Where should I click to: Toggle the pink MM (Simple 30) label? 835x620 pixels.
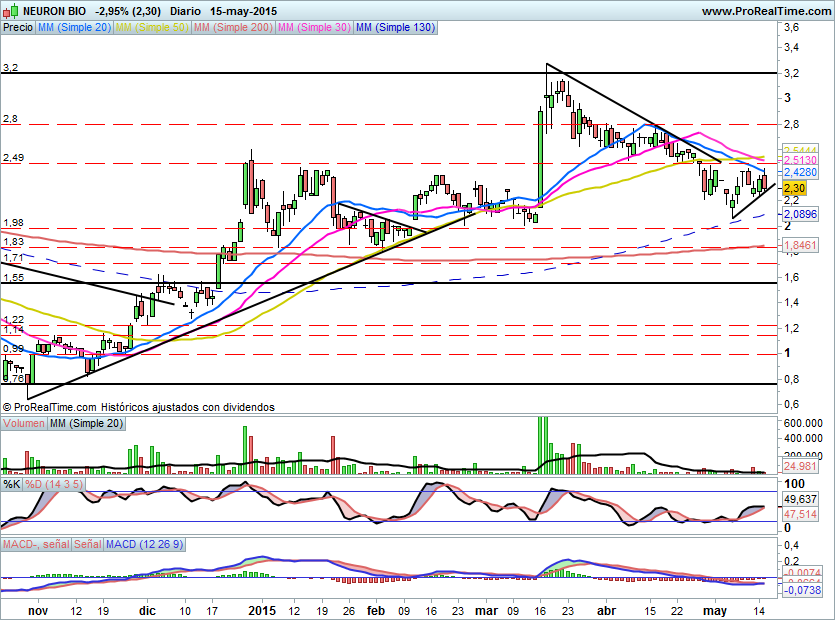(313, 28)
